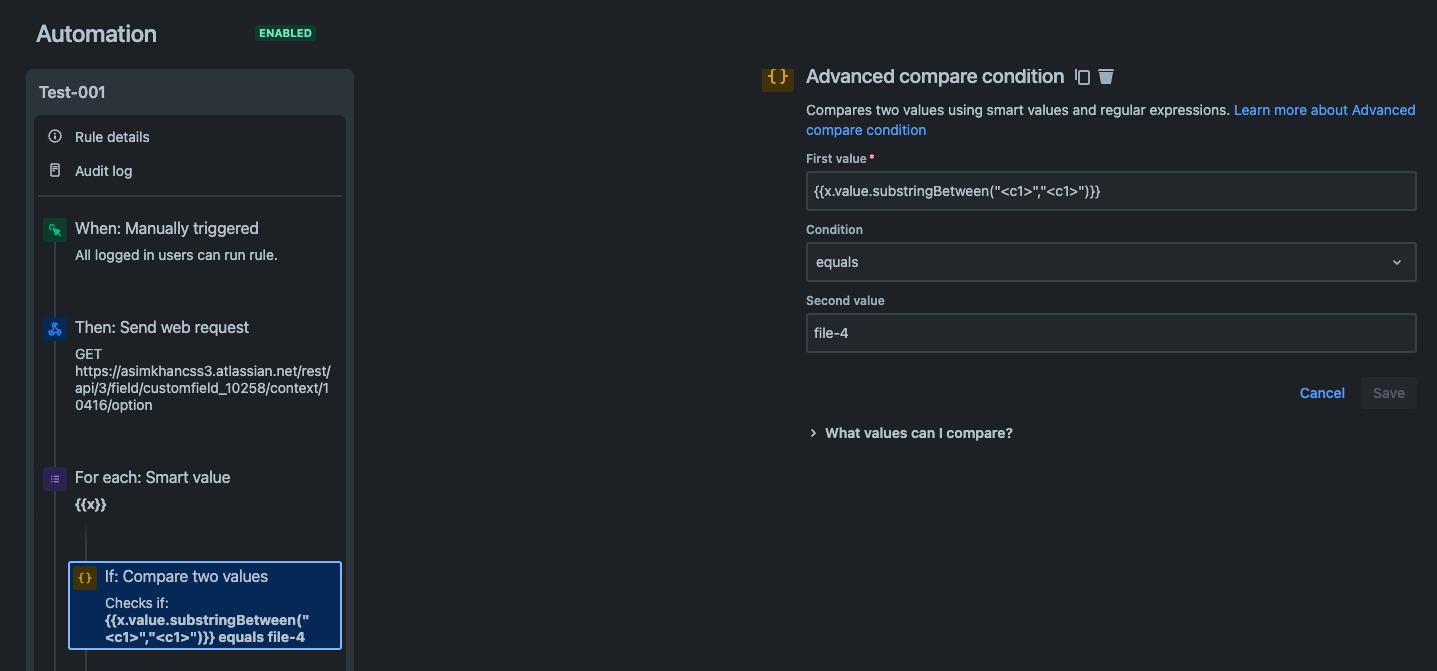Delete the Advanced compare condition component
The height and width of the screenshot is (671, 1437).
(x=1105, y=77)
